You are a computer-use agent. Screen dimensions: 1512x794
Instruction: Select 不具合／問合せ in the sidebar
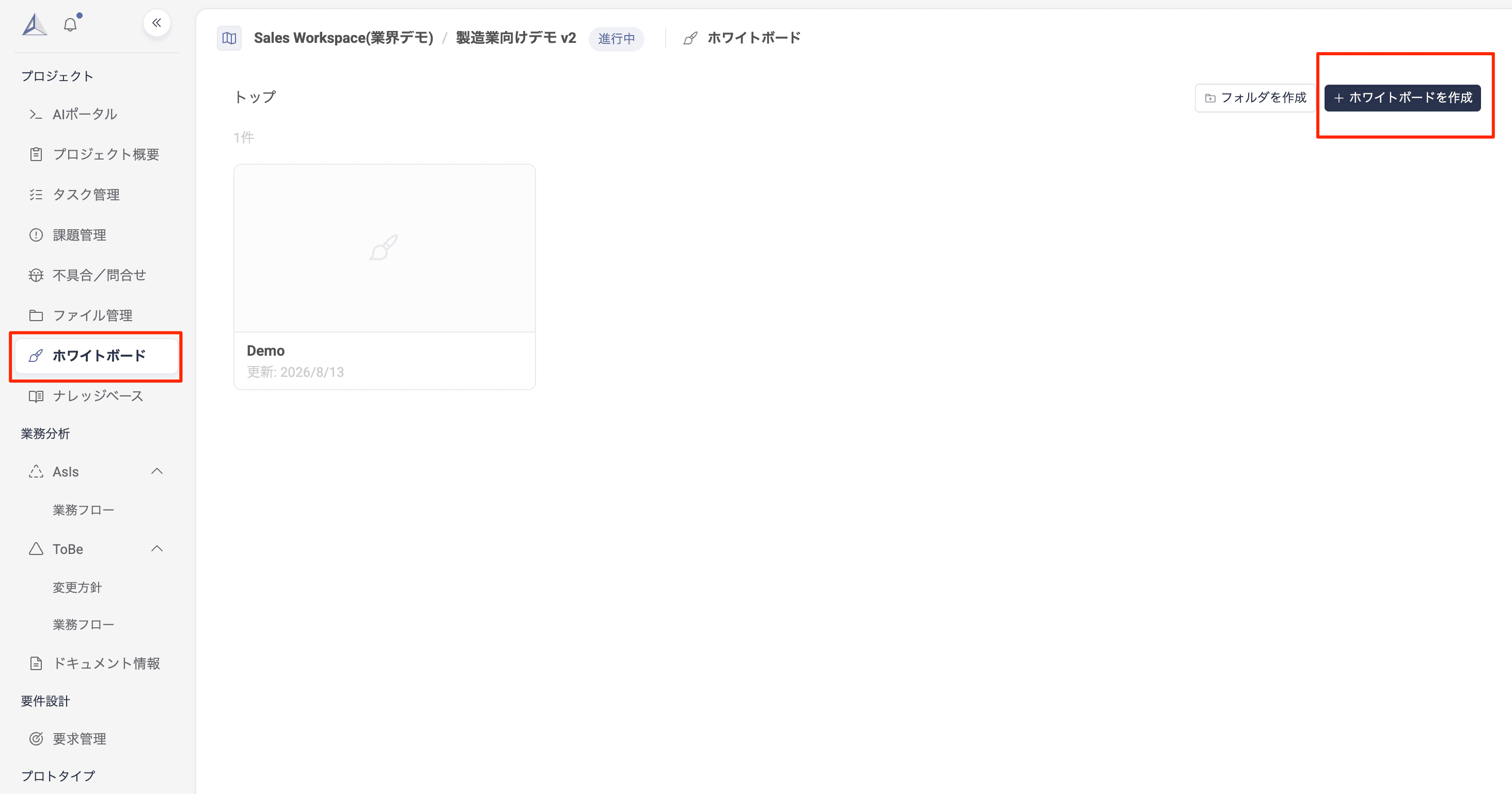97,275
